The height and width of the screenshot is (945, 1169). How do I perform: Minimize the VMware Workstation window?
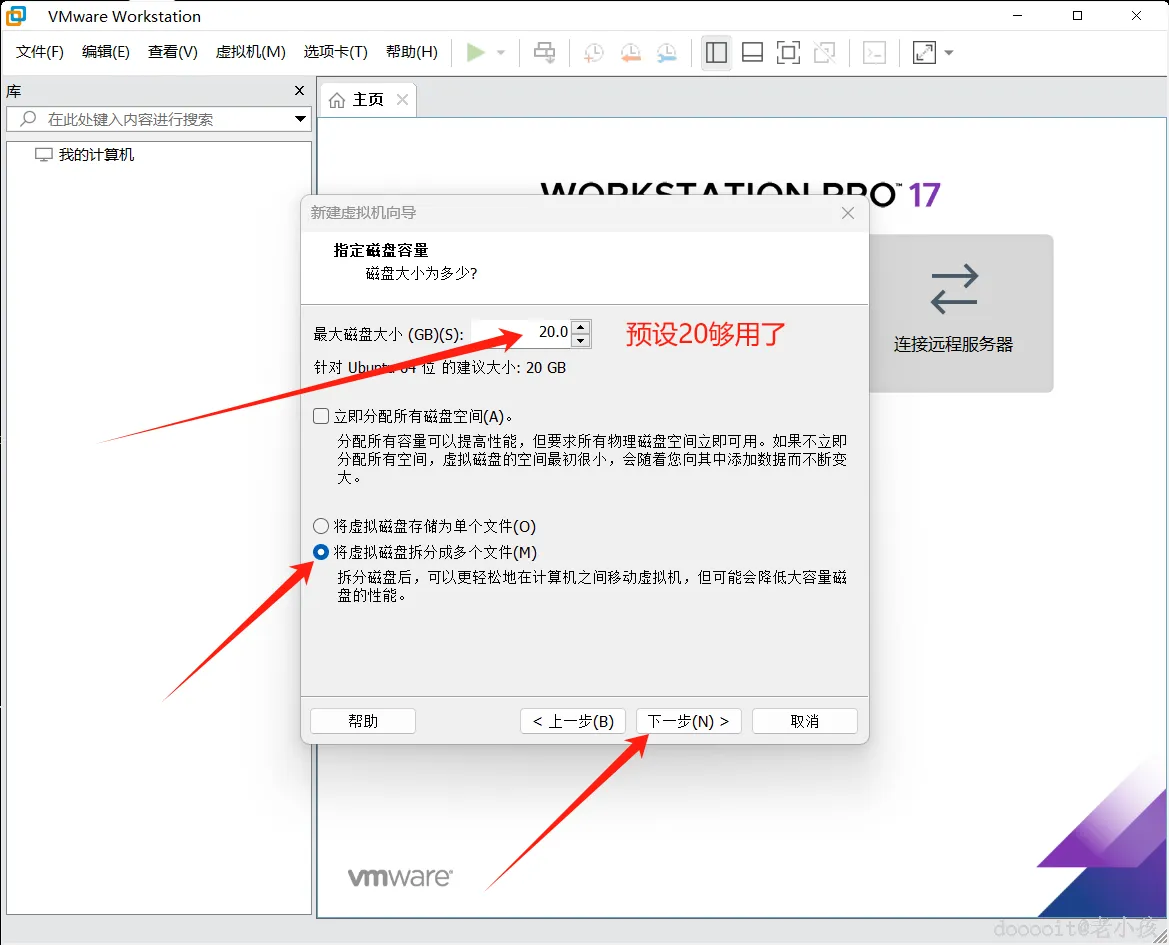pyautogui.click(x=1018, y=16)
